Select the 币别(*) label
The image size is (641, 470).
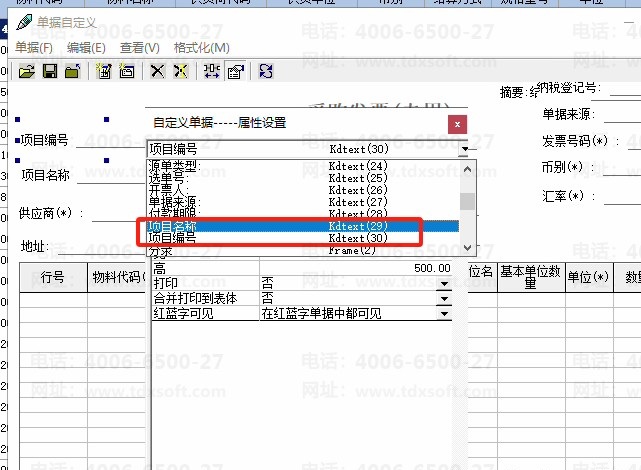[567, 167]
